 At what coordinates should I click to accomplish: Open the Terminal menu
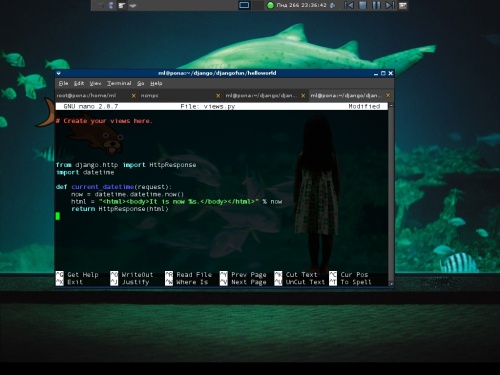119,83
